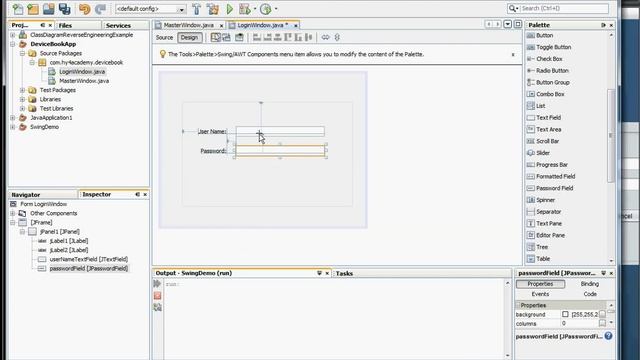Switch to Design editor view
Viewport: 640px width, 360px height.
pyautogui.click(x=189, y=38)
